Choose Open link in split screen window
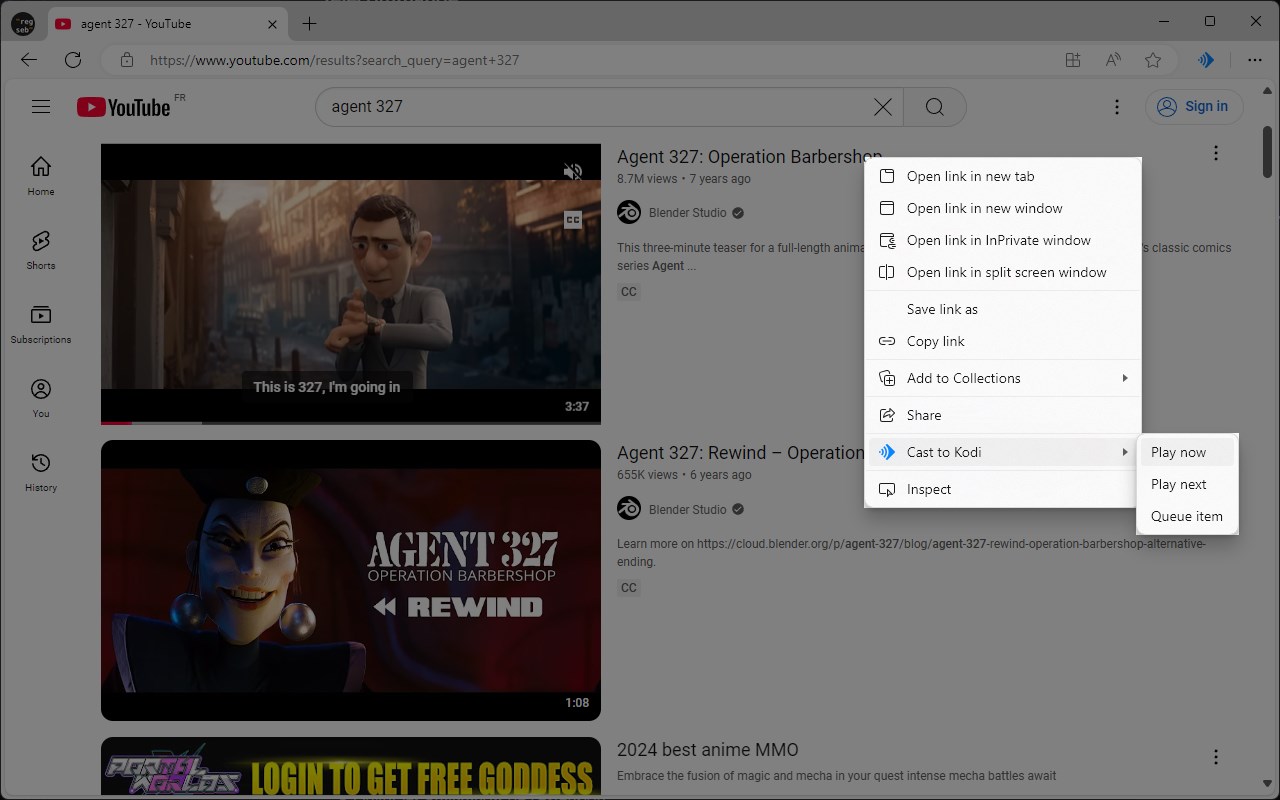Screen dimensions: 1280x800 [1003, 272]
